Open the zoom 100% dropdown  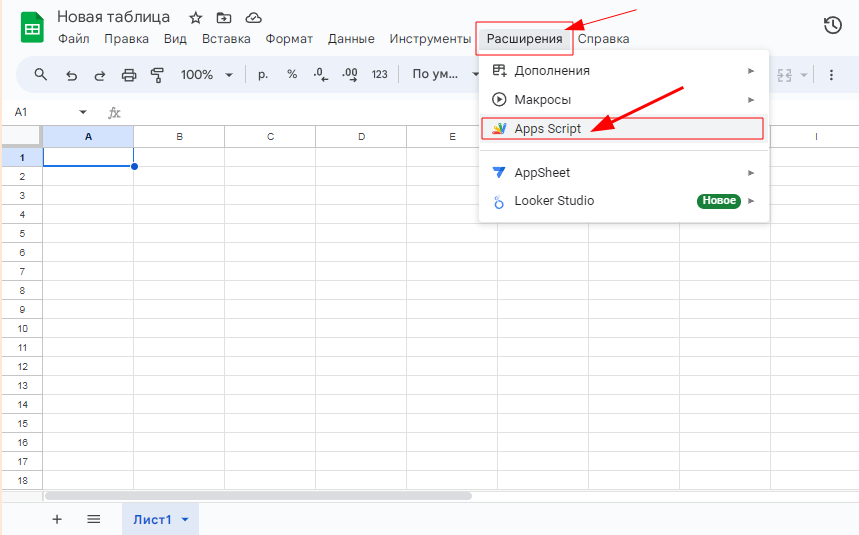[207, 74]
